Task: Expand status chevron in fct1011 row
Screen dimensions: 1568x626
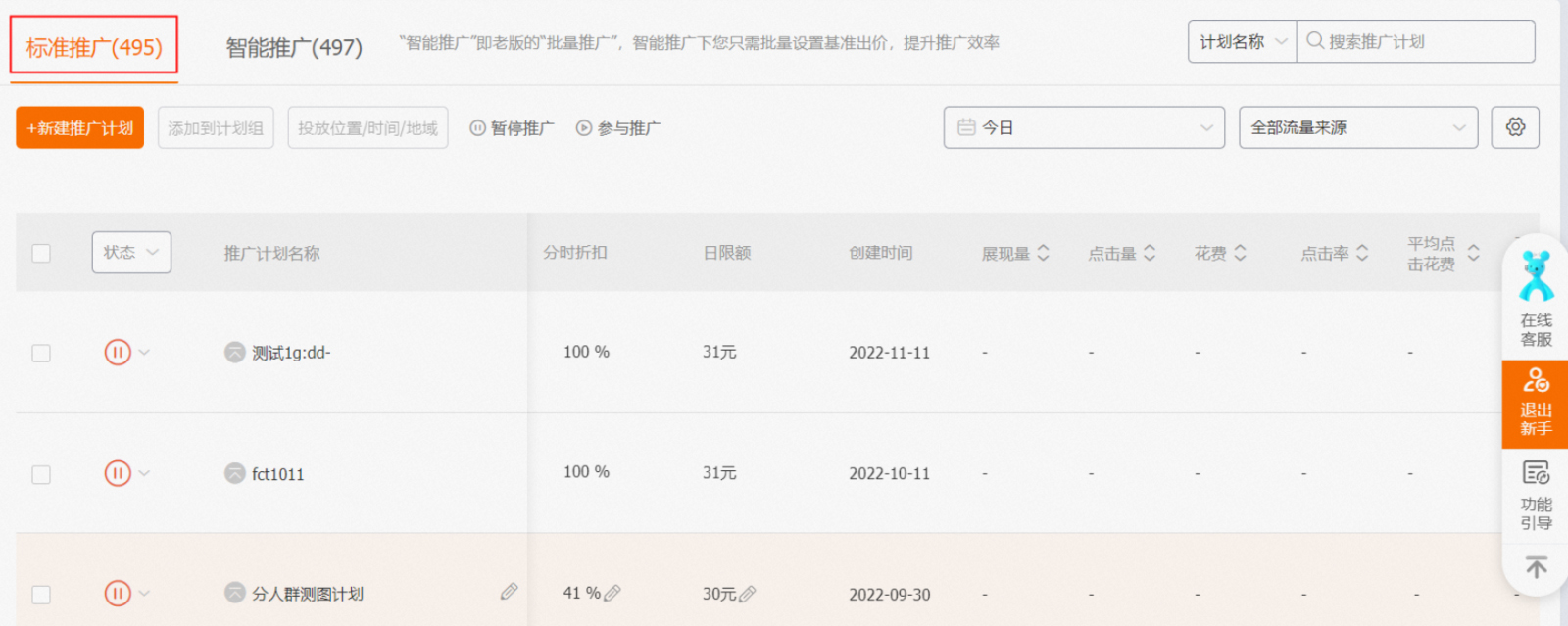Action: (144, 473)
